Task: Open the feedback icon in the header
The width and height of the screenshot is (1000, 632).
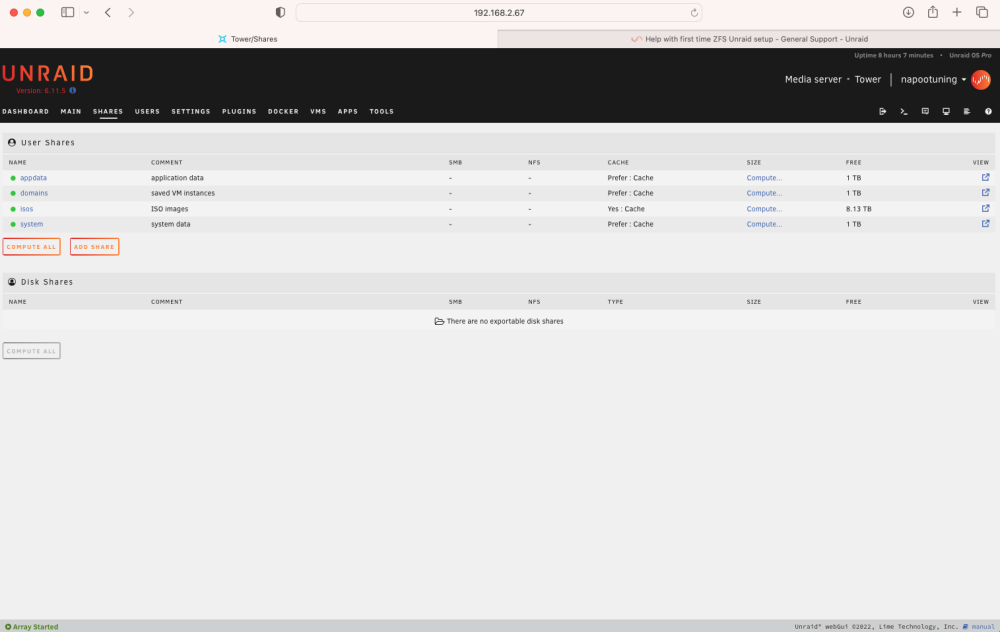Action: point(925,112)
